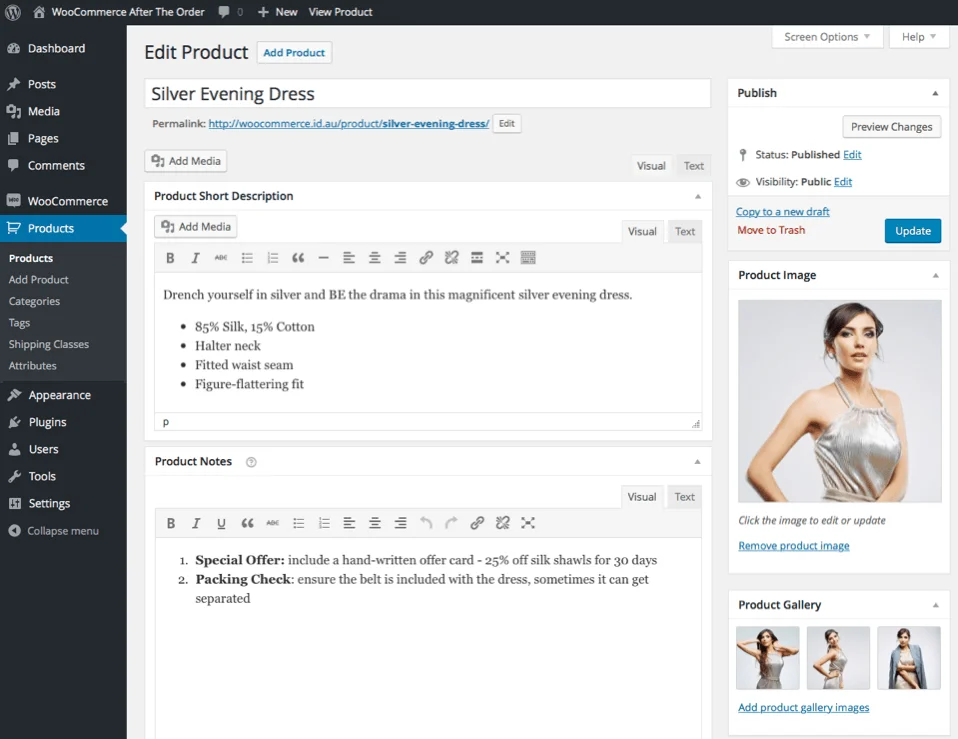Screen dimensions: 958x739
Task: Open the New menu in the admin bar
Action: pyautogui.click(x=277, y=12)
